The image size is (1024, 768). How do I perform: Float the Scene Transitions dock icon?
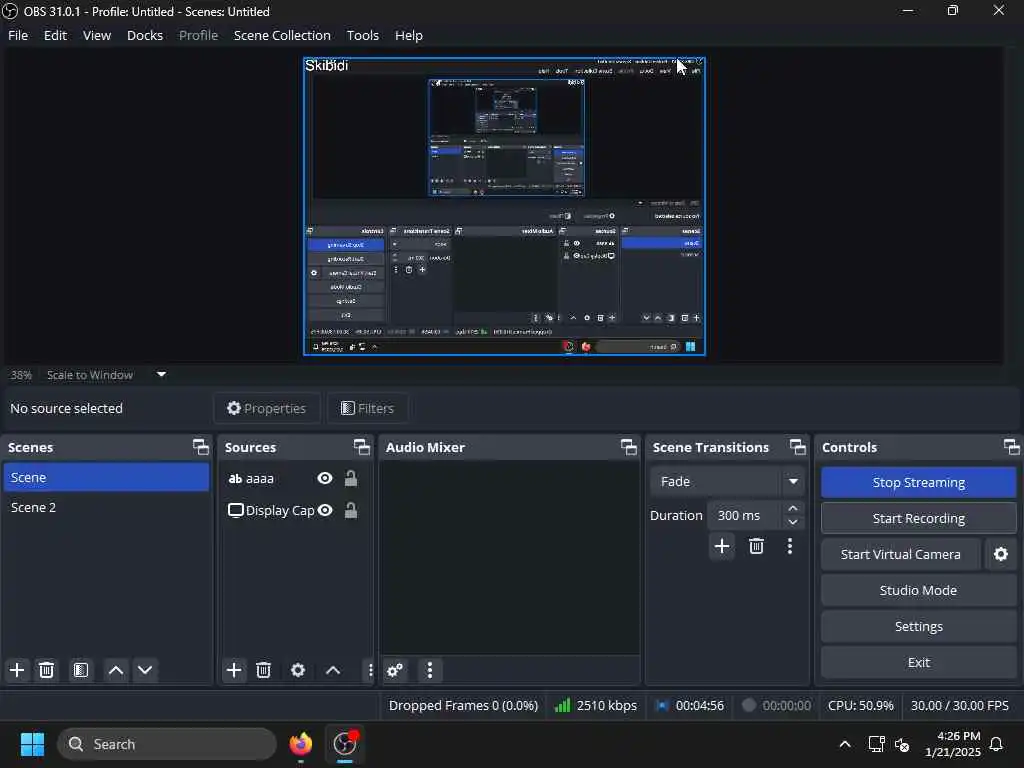pyautogui.click(x=797, y=447)
